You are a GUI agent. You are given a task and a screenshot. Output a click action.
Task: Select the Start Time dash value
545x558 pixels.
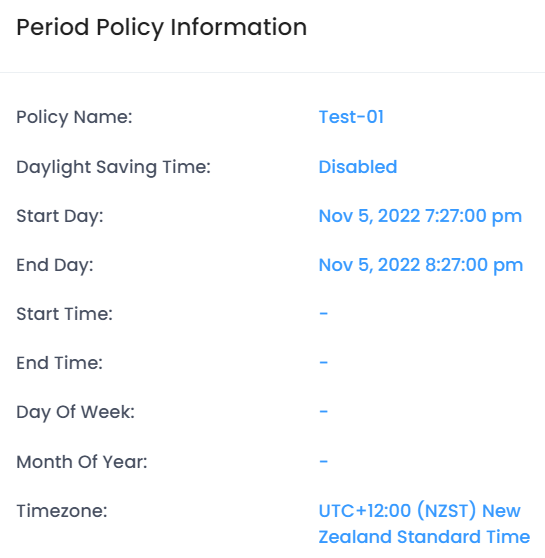pyautogui.click(x=324, y=314)
